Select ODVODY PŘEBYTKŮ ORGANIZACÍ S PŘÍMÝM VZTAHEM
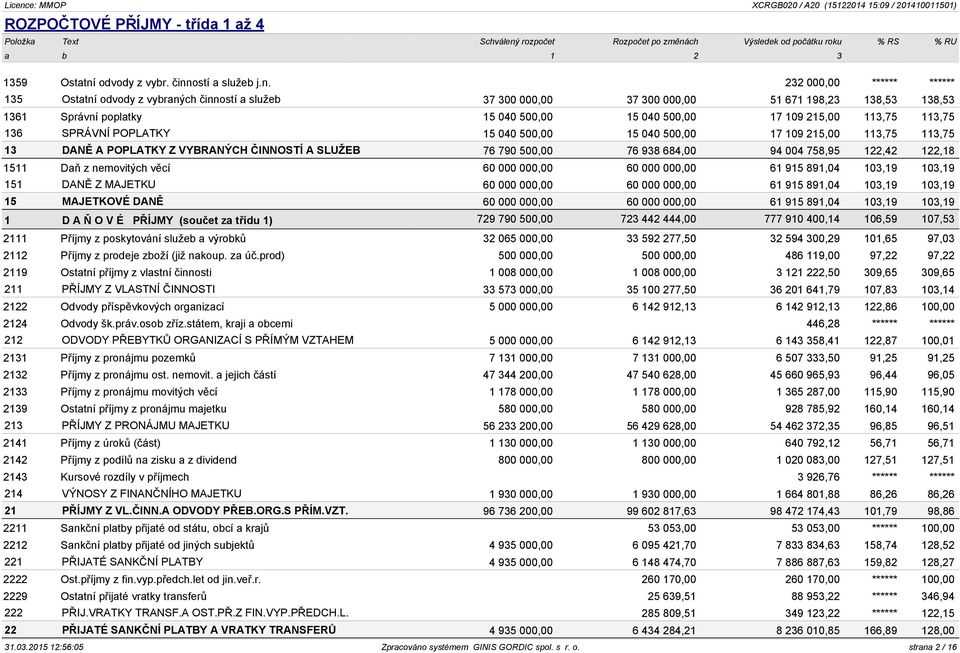This screenshot has width=960, height=653. click(208, 340)
